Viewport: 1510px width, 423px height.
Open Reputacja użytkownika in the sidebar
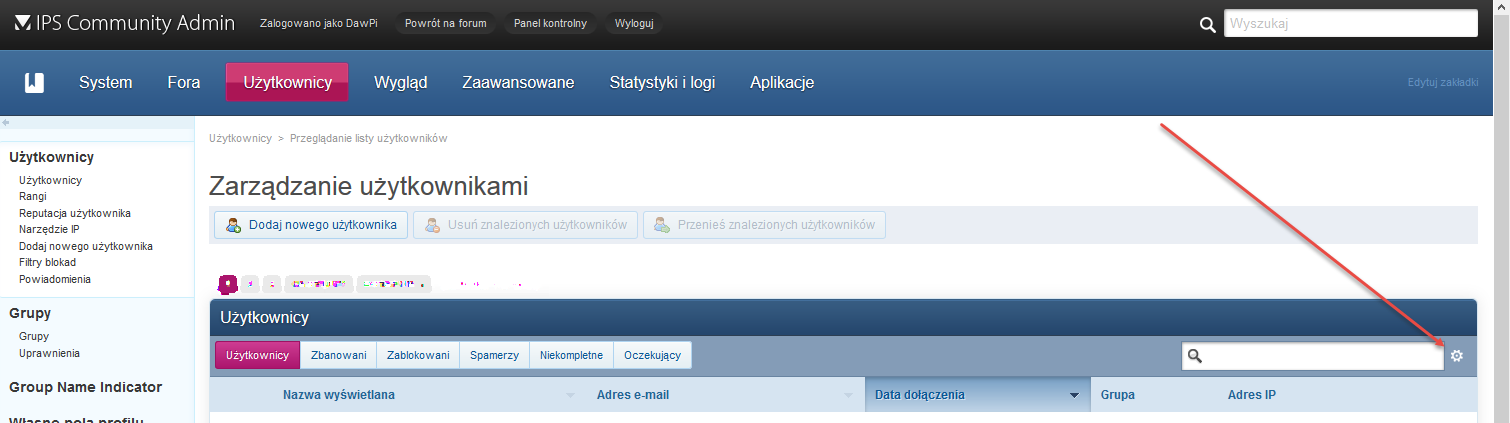(x=75, y=213)
